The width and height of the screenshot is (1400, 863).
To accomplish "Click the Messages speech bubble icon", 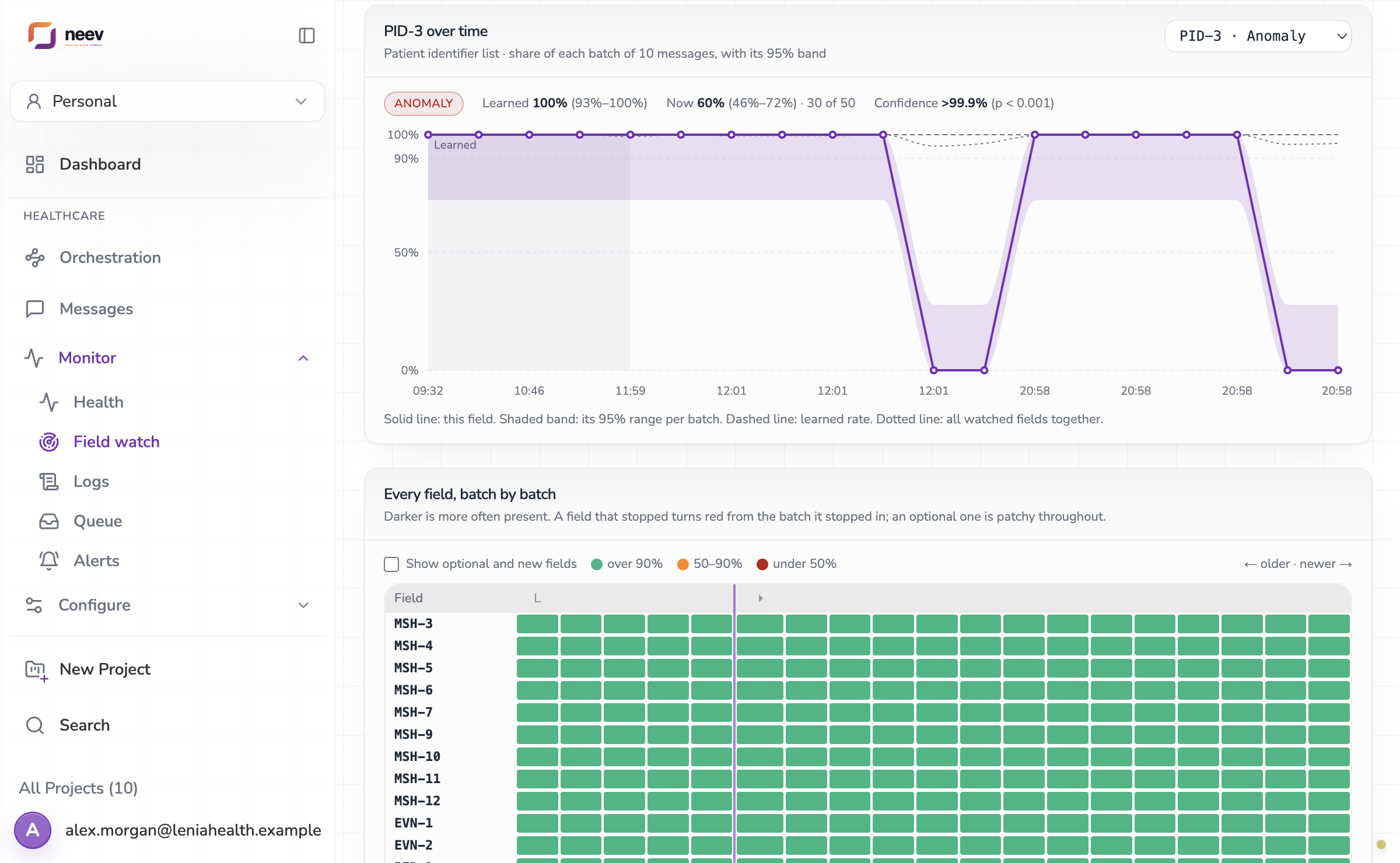I will pyautogui.click(x=35, y=309).
